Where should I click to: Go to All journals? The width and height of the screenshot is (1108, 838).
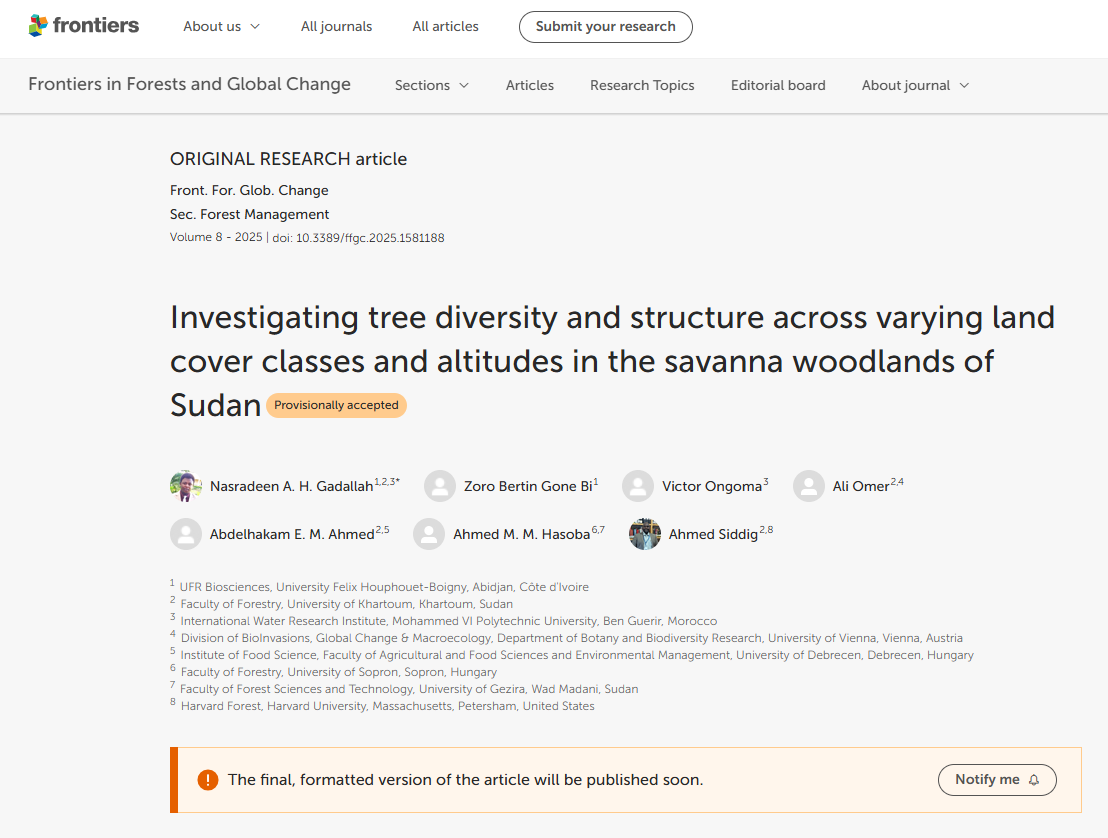[336, 26]
